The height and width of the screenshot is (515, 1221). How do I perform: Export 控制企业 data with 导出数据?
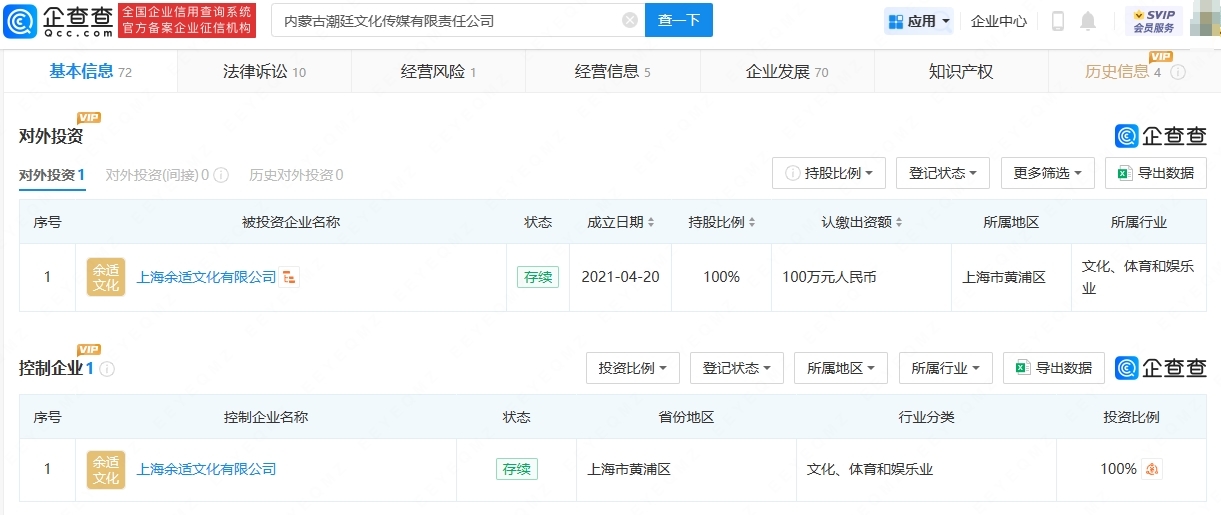pyautogui.click(x=1054, y=368)
